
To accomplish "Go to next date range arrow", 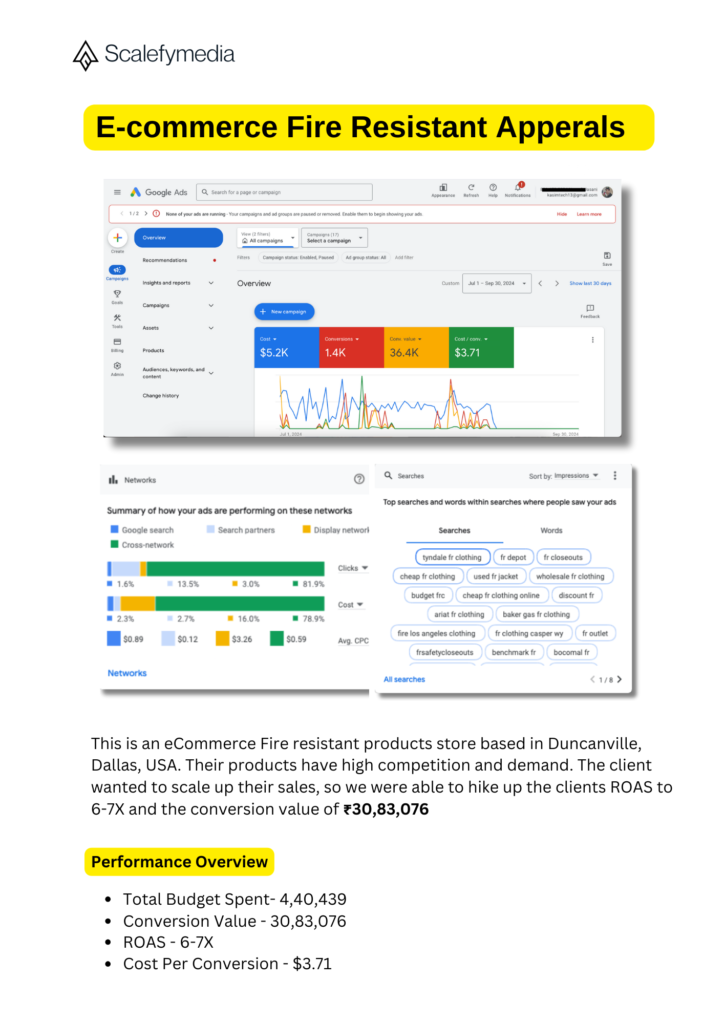I will click(557, 283).
